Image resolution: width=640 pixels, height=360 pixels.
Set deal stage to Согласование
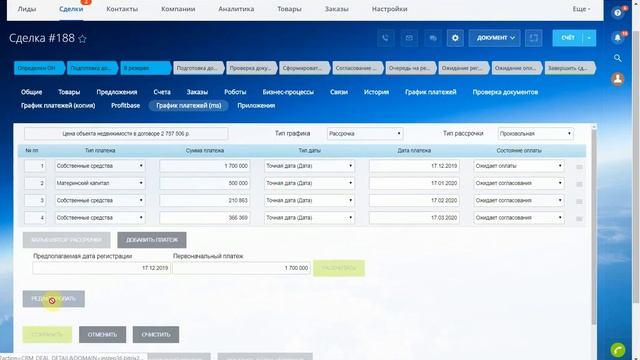(358, 68)
